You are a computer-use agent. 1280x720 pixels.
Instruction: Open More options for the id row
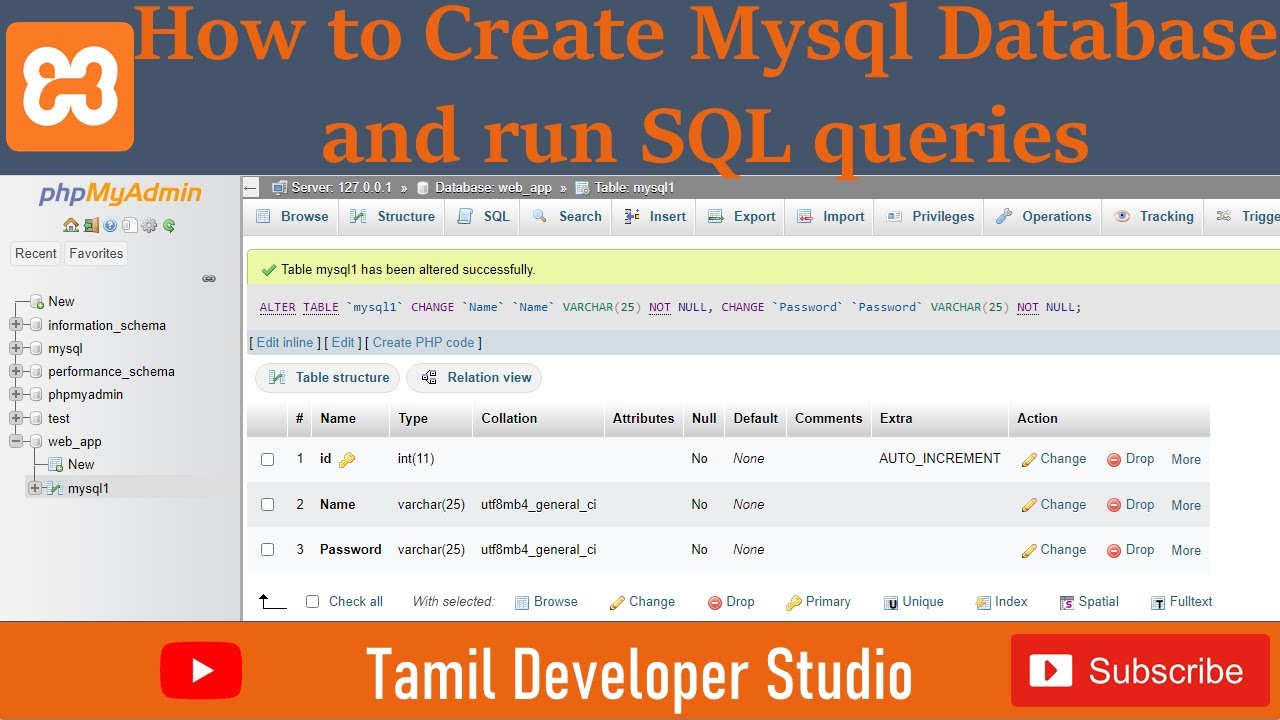click(1186, 460)
